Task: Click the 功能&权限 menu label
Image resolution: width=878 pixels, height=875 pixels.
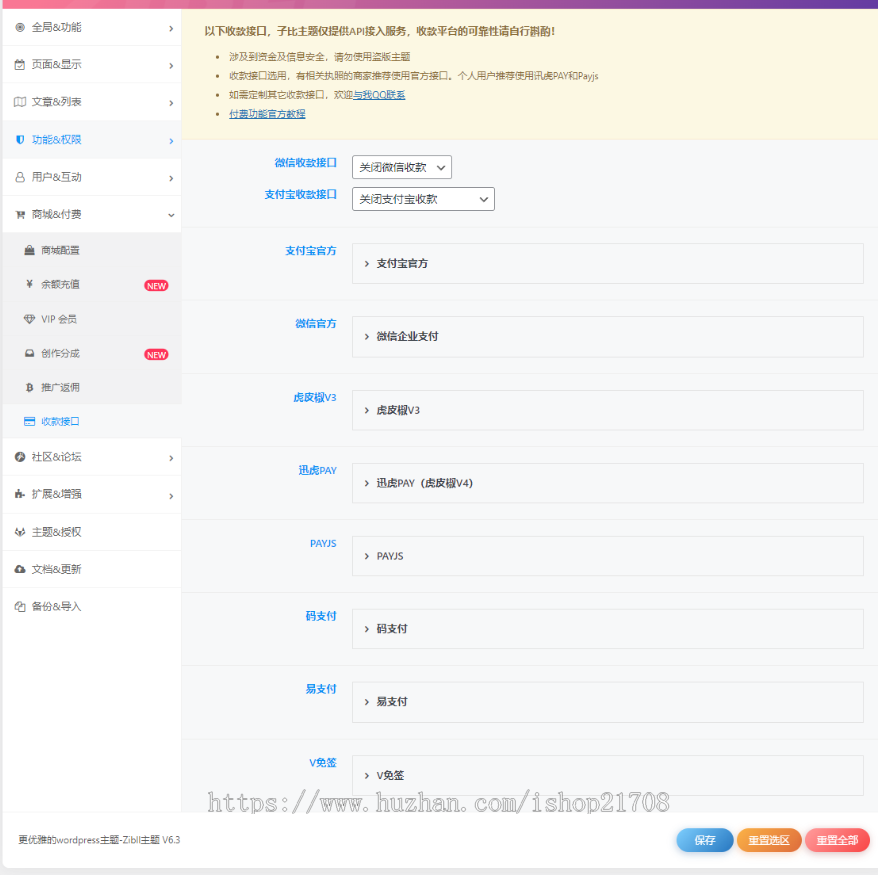Action: [x=57, y=139]
